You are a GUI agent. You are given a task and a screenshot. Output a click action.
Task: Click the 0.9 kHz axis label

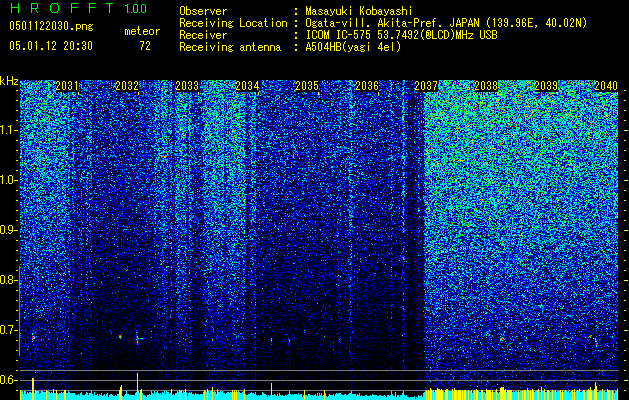click(9, 230)
